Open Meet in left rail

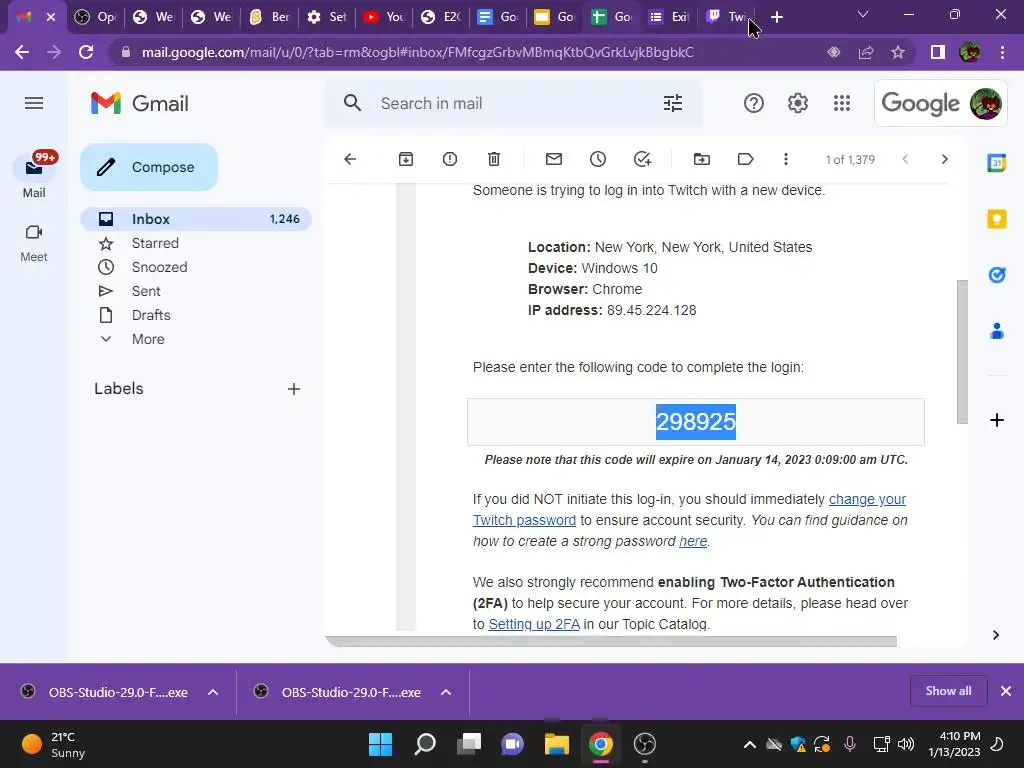coord(34,244)
